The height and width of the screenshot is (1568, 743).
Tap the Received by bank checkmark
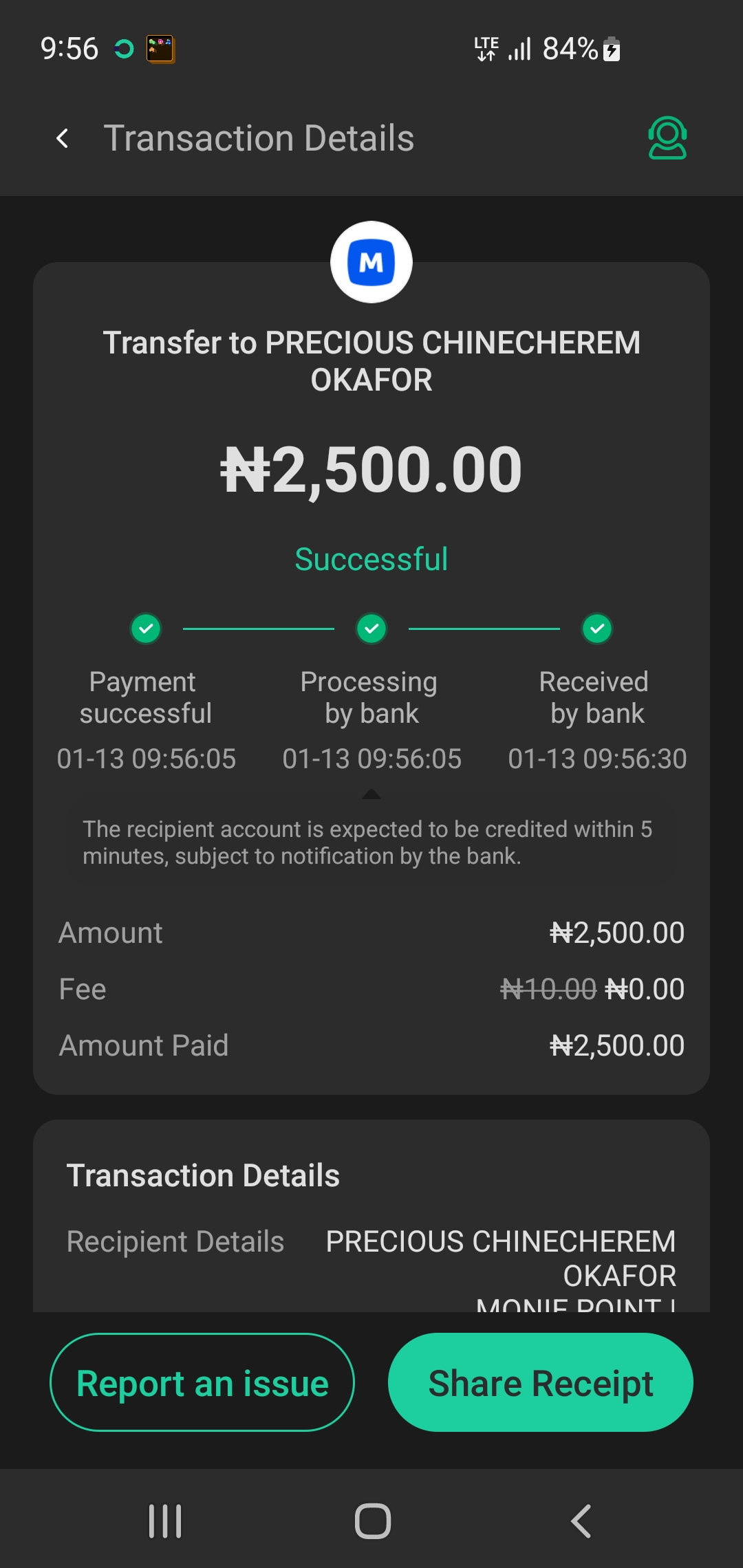(597, 629)
